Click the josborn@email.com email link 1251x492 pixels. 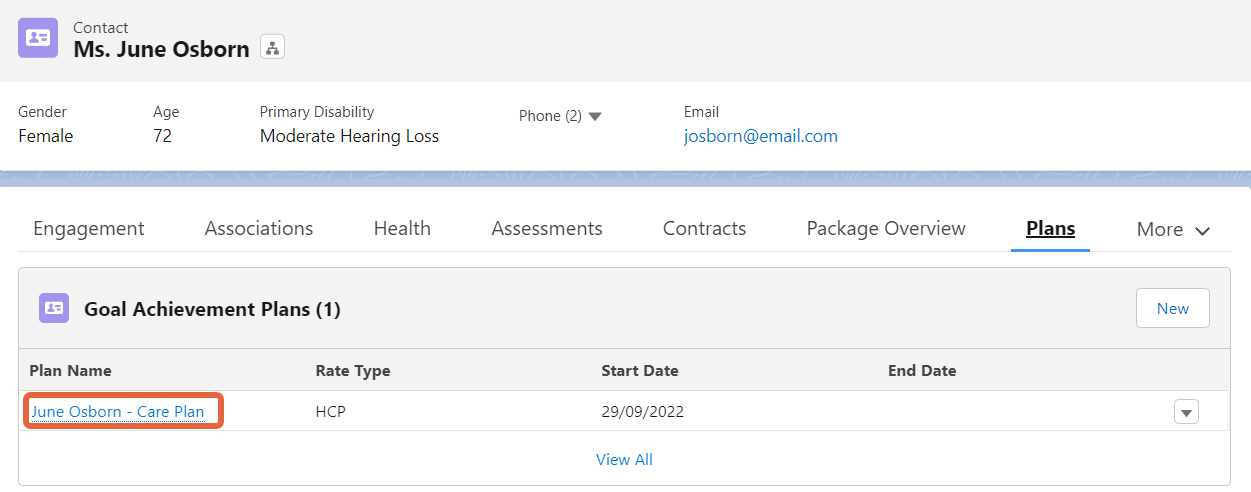pyautogui.click(x=761, y=136)
